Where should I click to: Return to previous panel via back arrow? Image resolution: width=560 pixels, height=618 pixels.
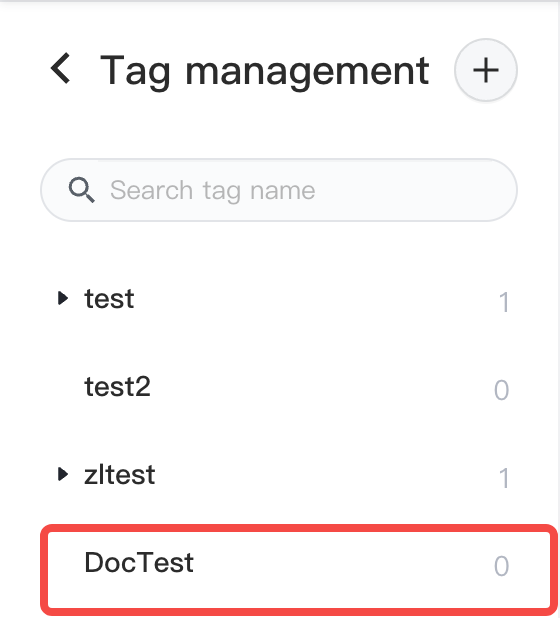tap(61, 69)
